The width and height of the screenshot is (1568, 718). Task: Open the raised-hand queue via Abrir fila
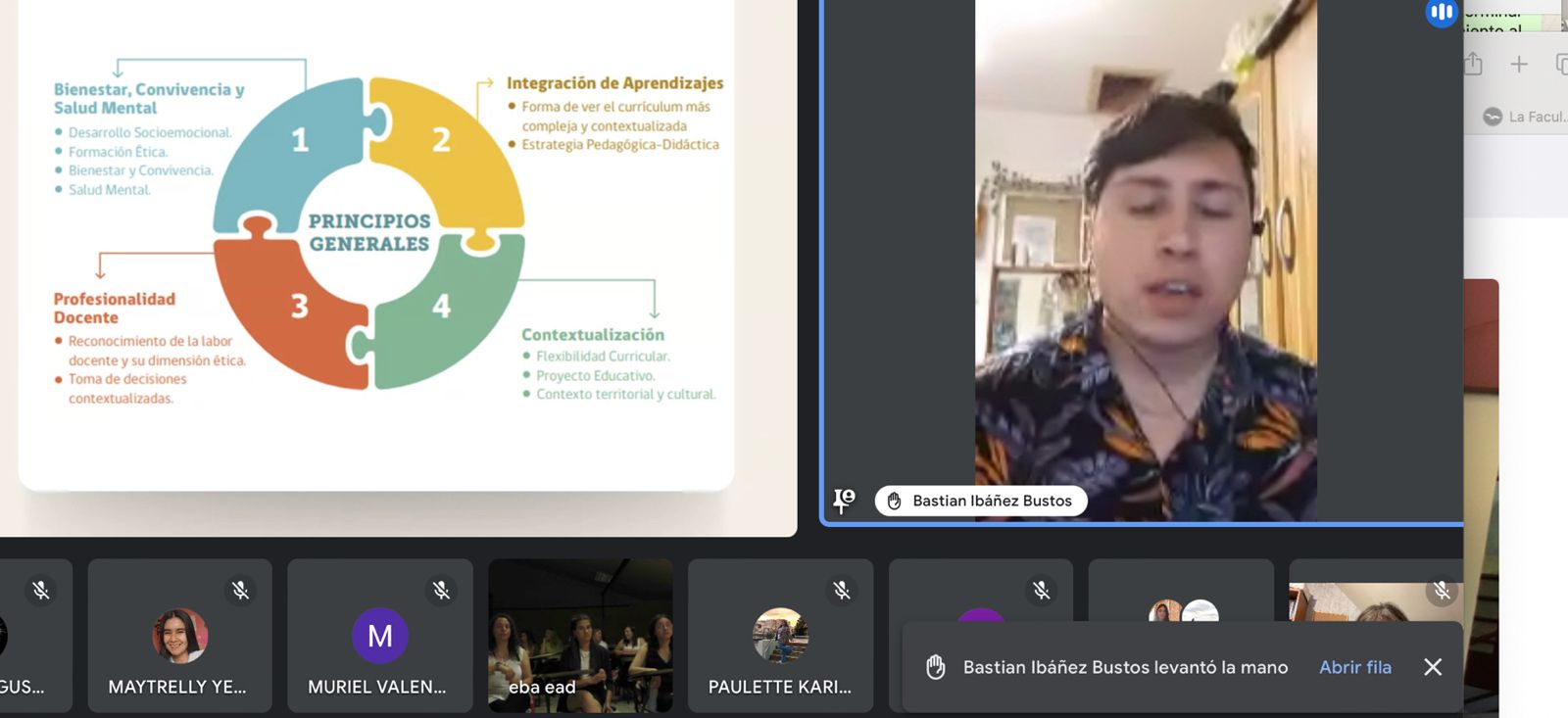pyautogui.click(x=1354, y=667)
